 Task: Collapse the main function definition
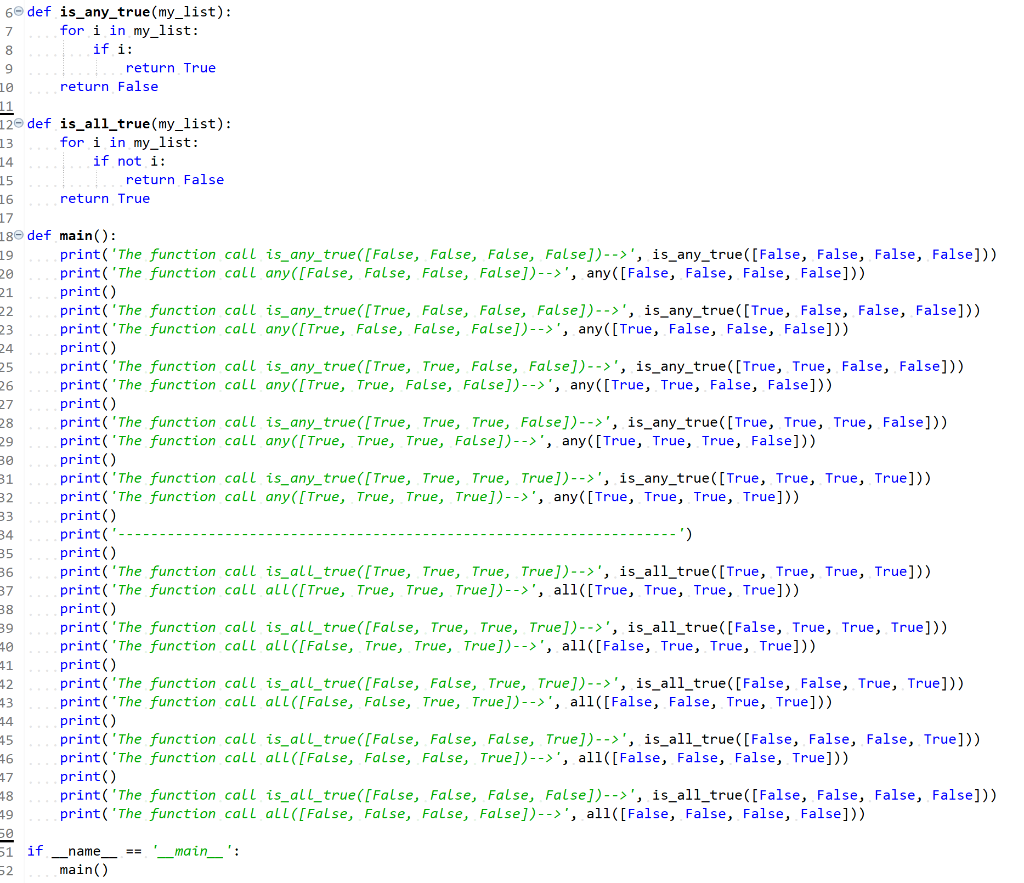18,235
